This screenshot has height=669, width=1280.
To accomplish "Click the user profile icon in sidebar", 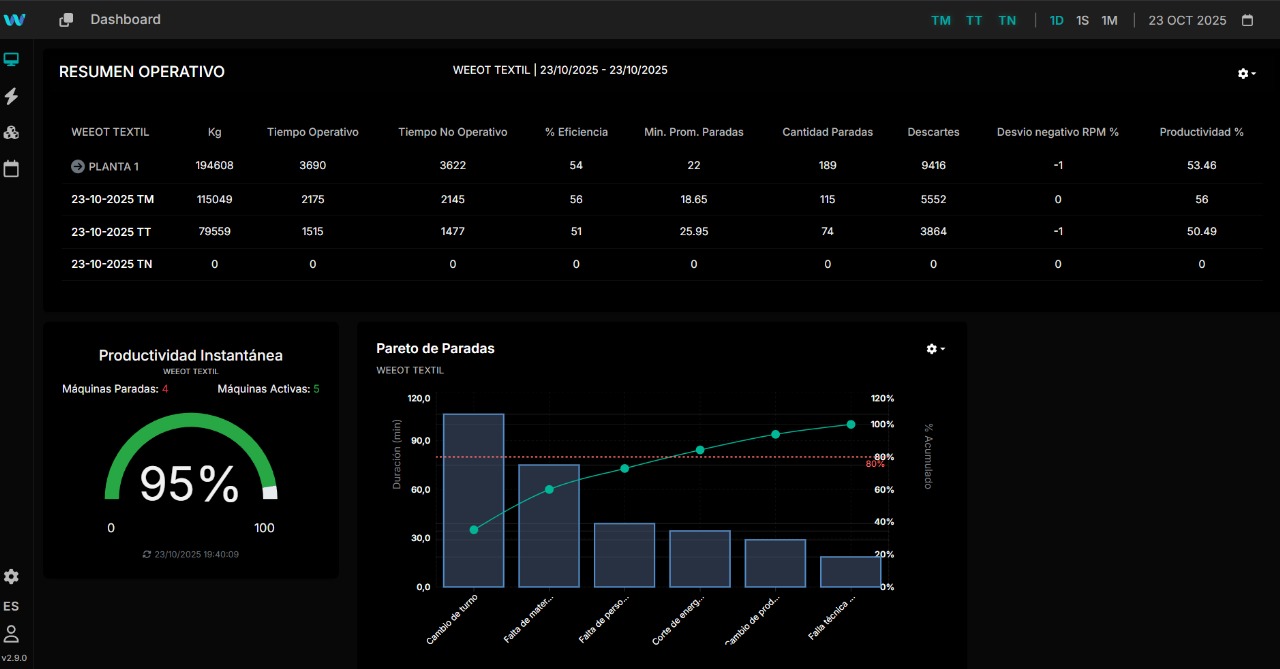I will coord(11,633).
